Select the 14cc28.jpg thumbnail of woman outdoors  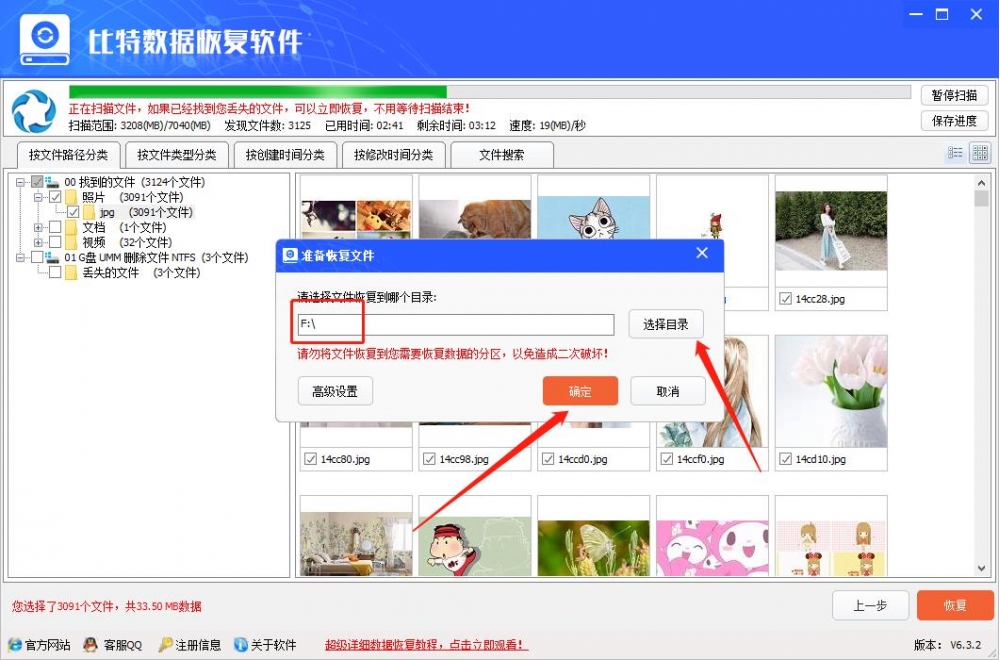point(831,231)
